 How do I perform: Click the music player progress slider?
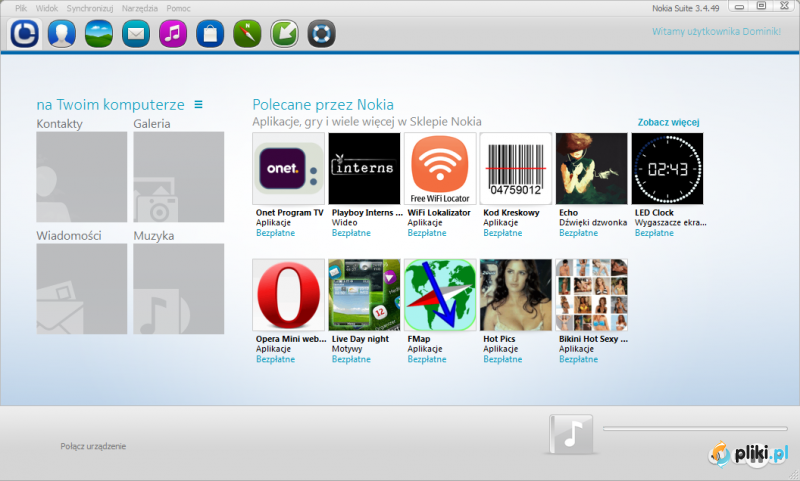(x=695, y=428)
